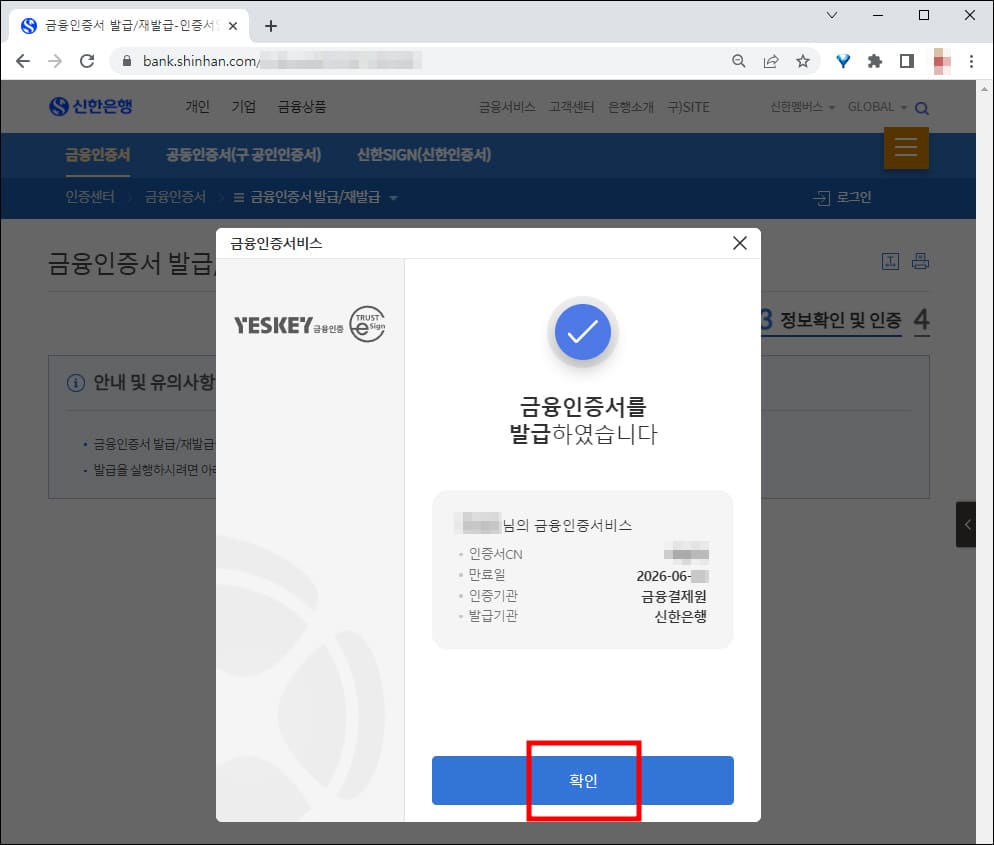Viewport: 994px width, 845px height.
Task: Select the 고객센터 menu item
Action: coord(570,106)
